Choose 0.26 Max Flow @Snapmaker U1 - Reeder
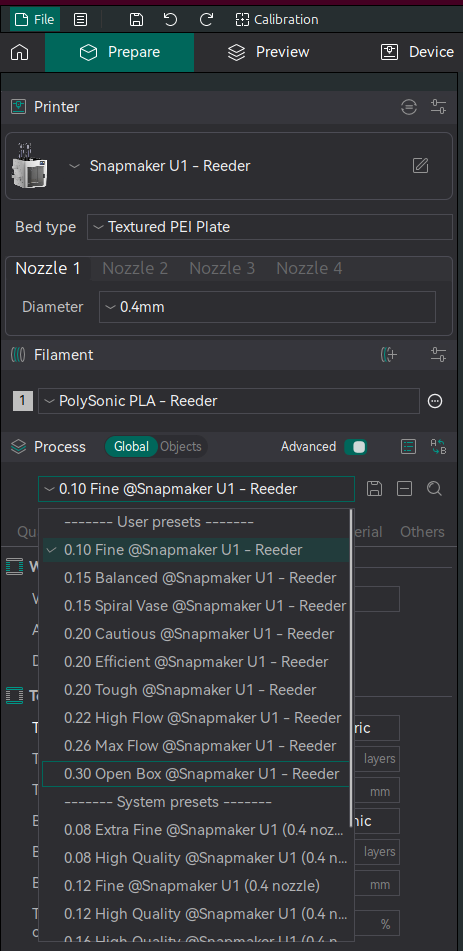 click(x=195, y=745)
